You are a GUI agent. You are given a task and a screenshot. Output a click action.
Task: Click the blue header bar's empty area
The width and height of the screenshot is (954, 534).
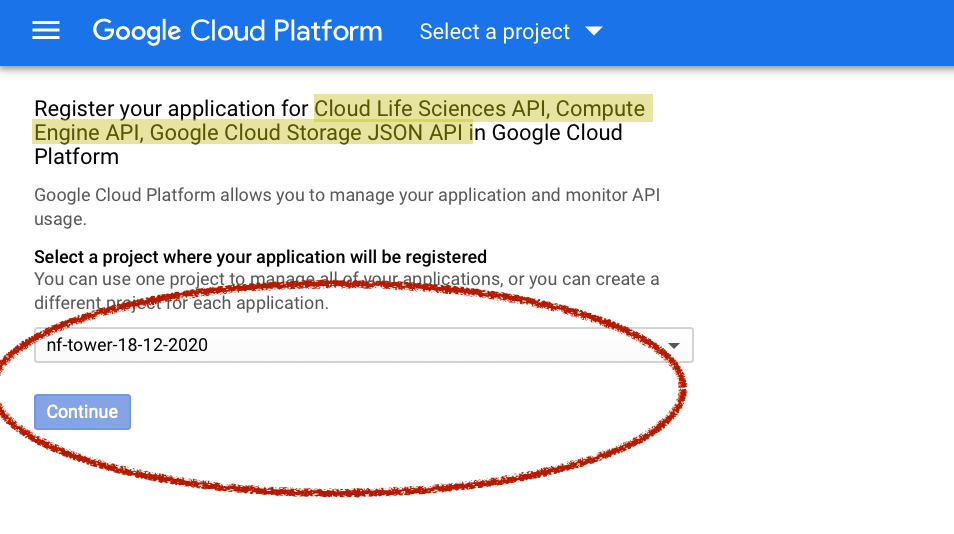tap(780, 32)
